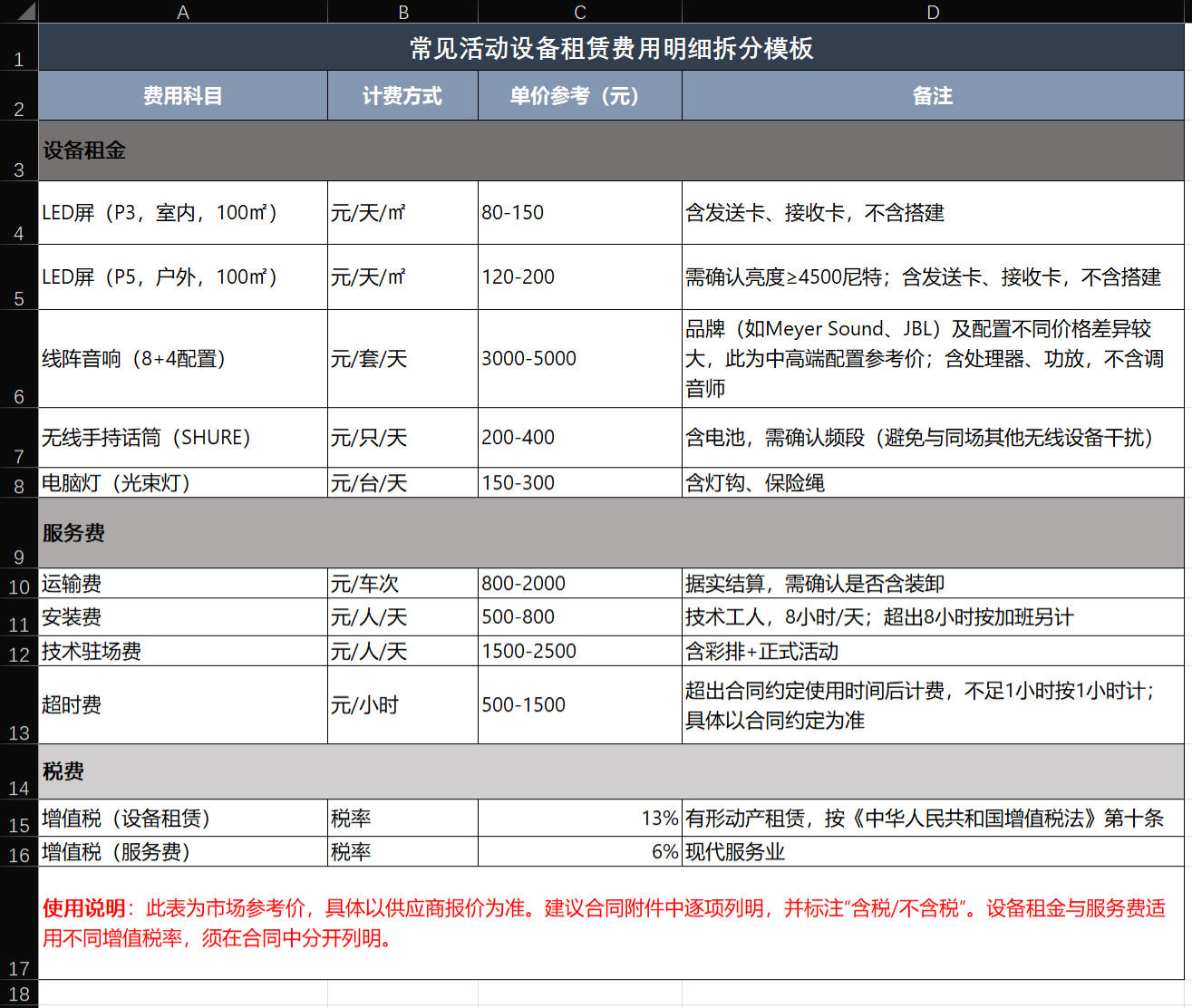Select column C header
1192x1008 pixels.
click(x=580, y=12)
